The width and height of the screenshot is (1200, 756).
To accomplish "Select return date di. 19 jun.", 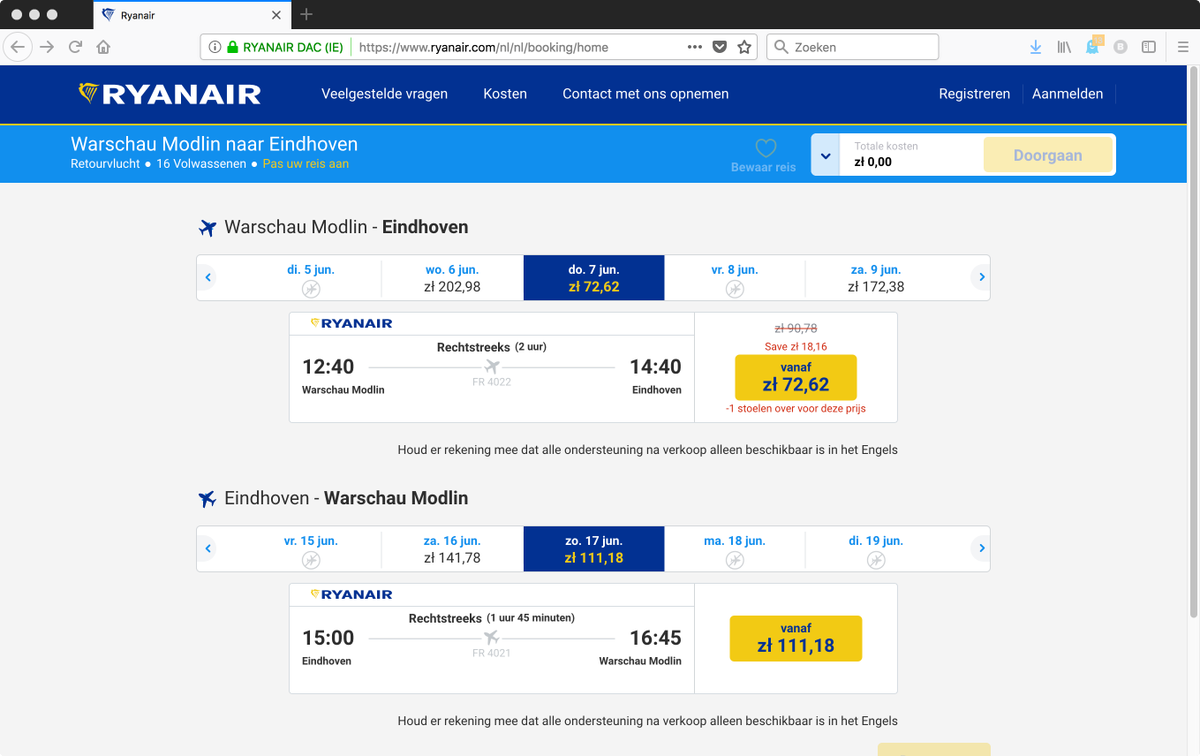I will [876, 549].
